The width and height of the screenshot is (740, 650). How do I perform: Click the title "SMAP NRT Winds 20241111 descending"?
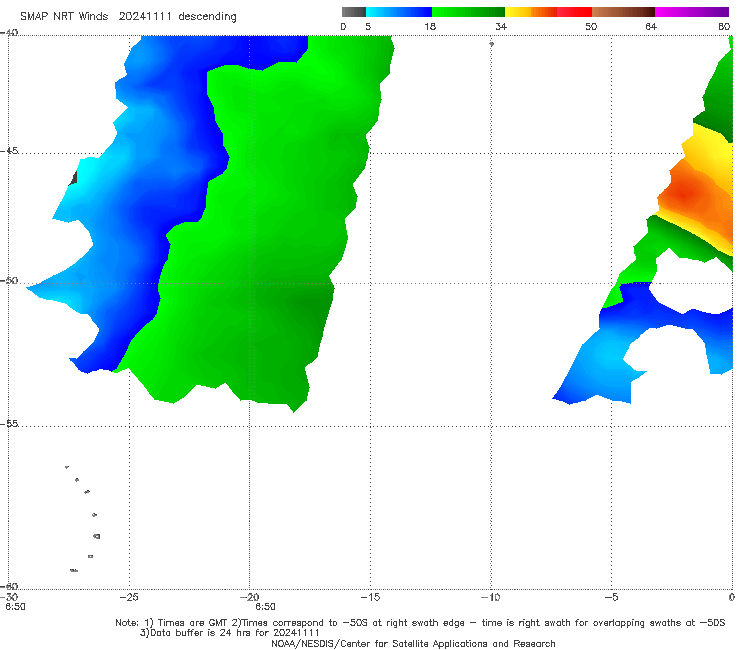[x=128, y=16]
